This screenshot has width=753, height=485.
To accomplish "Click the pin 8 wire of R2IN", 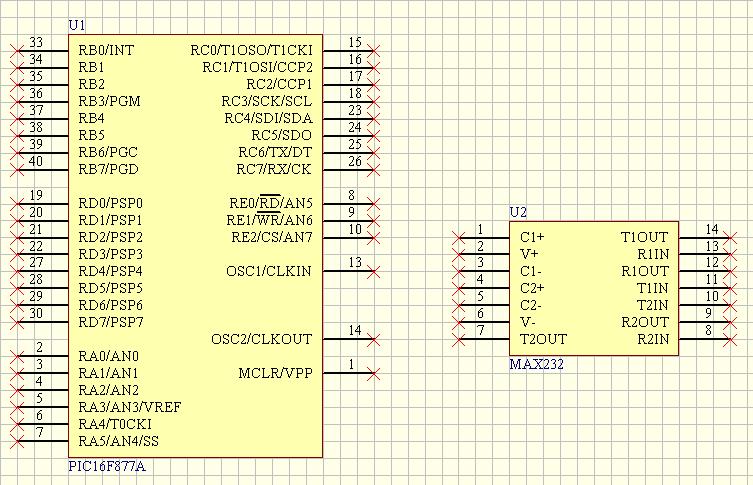I will 704,340.
